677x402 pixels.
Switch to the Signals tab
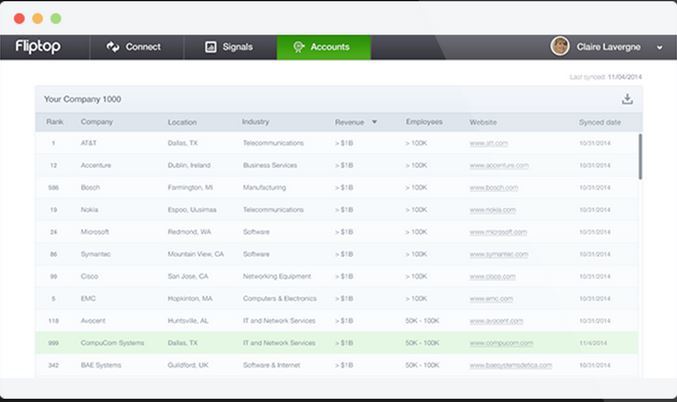(x=230, y=47)
